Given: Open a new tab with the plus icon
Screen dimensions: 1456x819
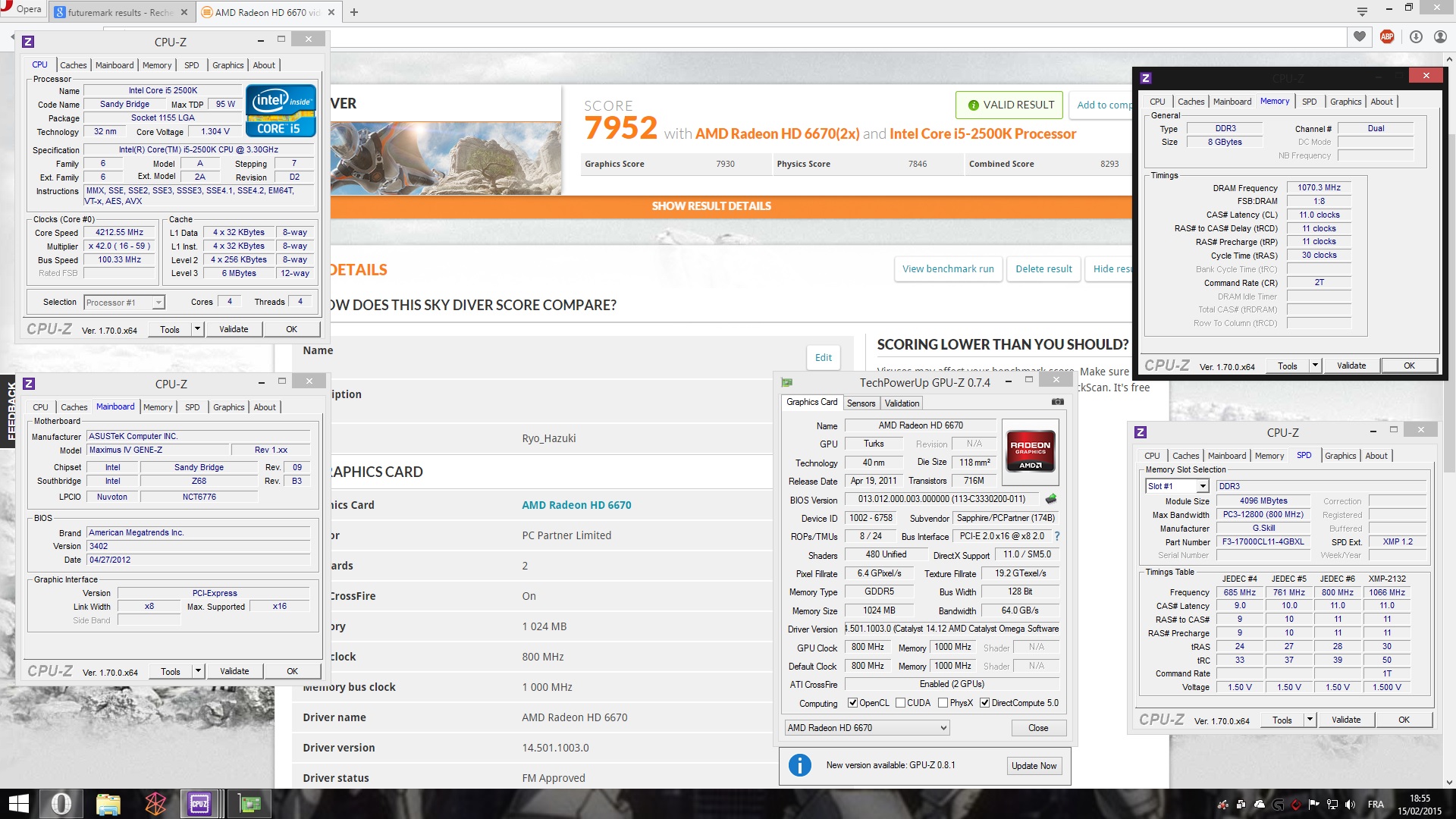Looking at the screenshot, I should [354, 12].
